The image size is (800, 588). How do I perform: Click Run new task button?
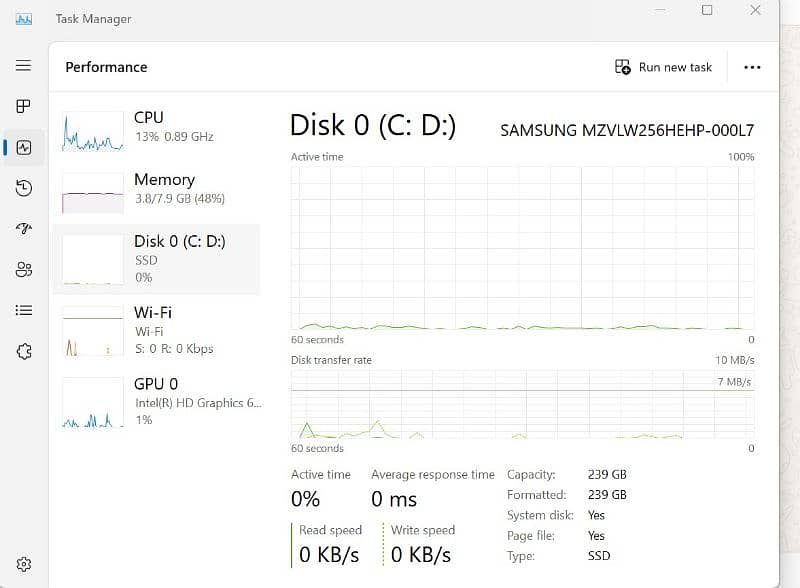click(x=663, y=67)
